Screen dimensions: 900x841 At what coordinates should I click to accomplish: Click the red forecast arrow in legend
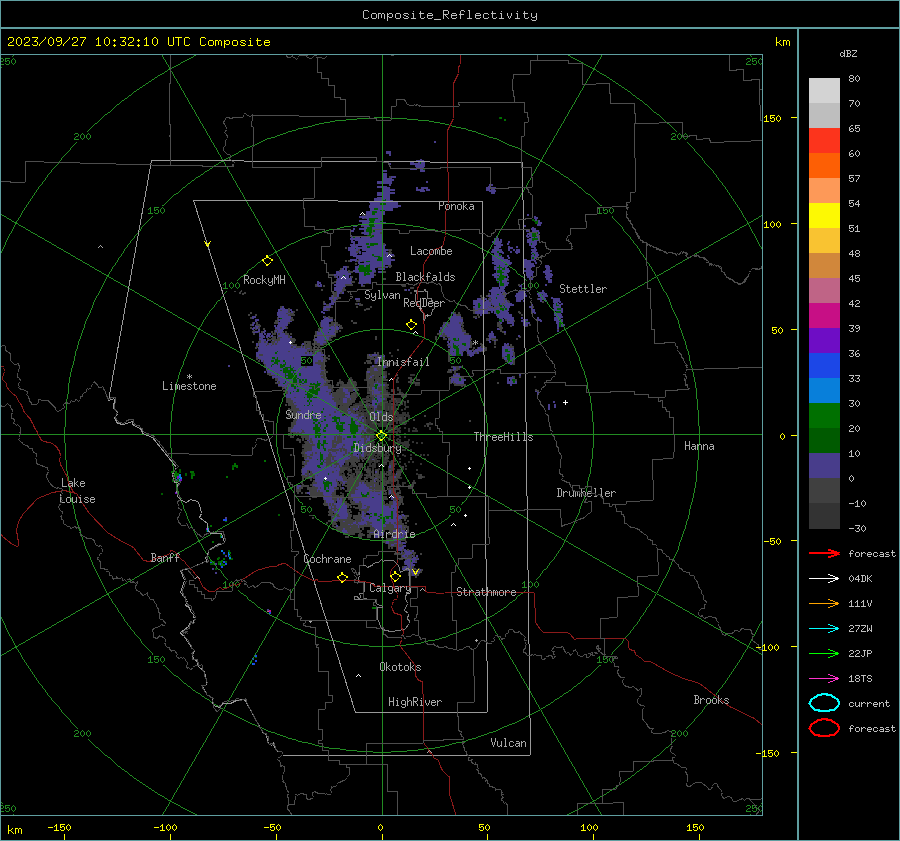tap(824, 553)
